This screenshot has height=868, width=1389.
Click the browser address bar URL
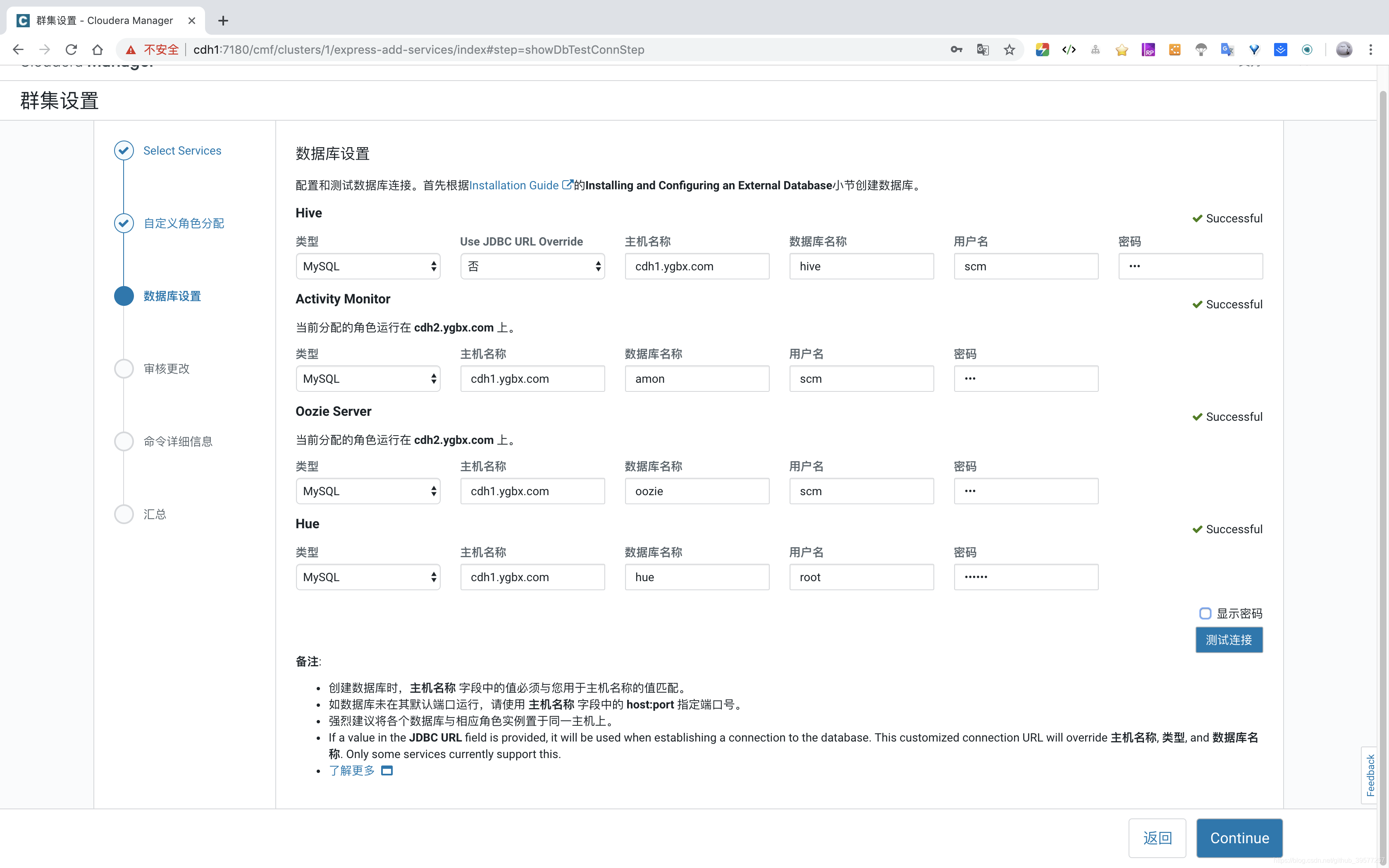pos(418,50)
